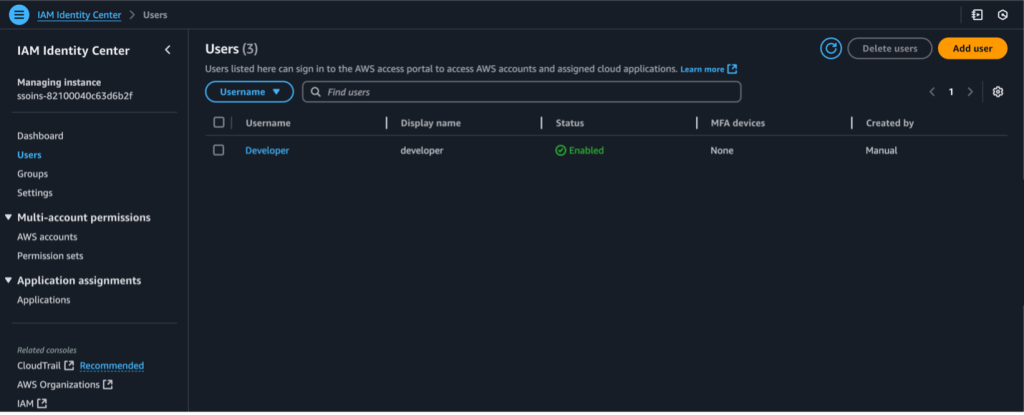Click the Status column header
Image resolution: width=1024 pixels, height=415 pixels.
point(569,123)
